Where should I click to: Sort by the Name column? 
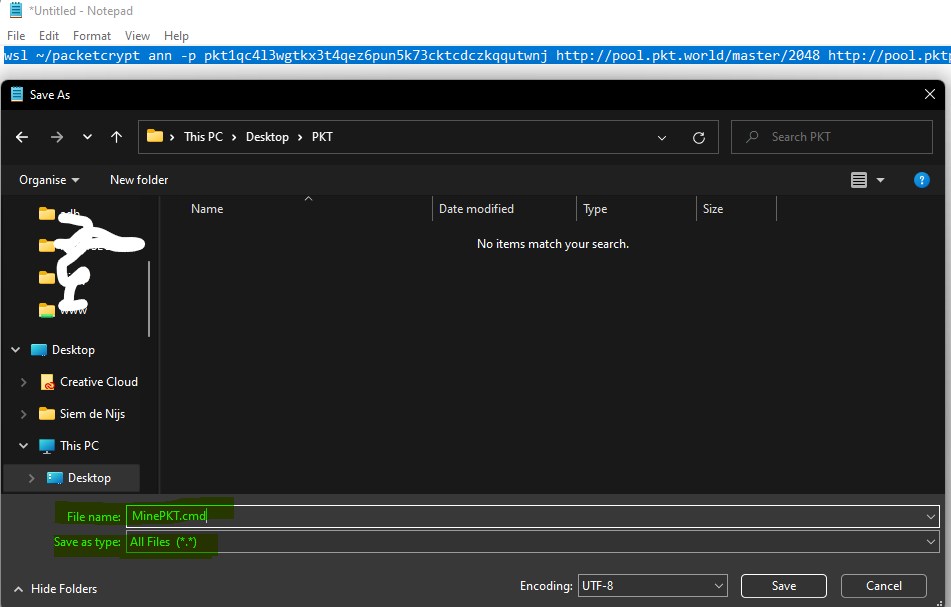207,209
